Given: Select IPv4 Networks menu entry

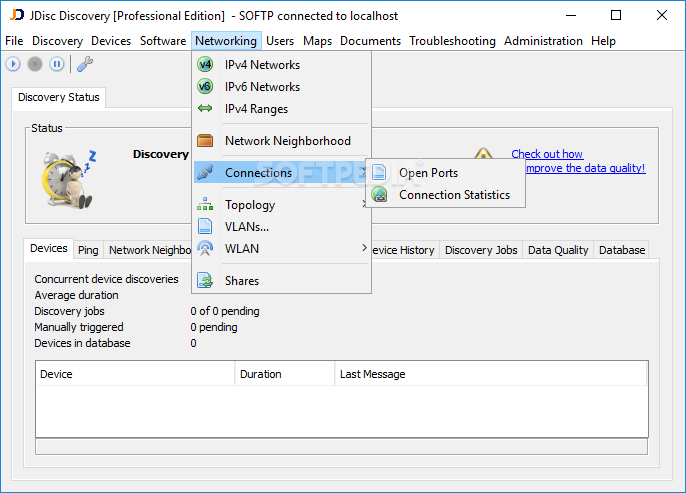Looking at the screenshot, I should tap(282, 65).
